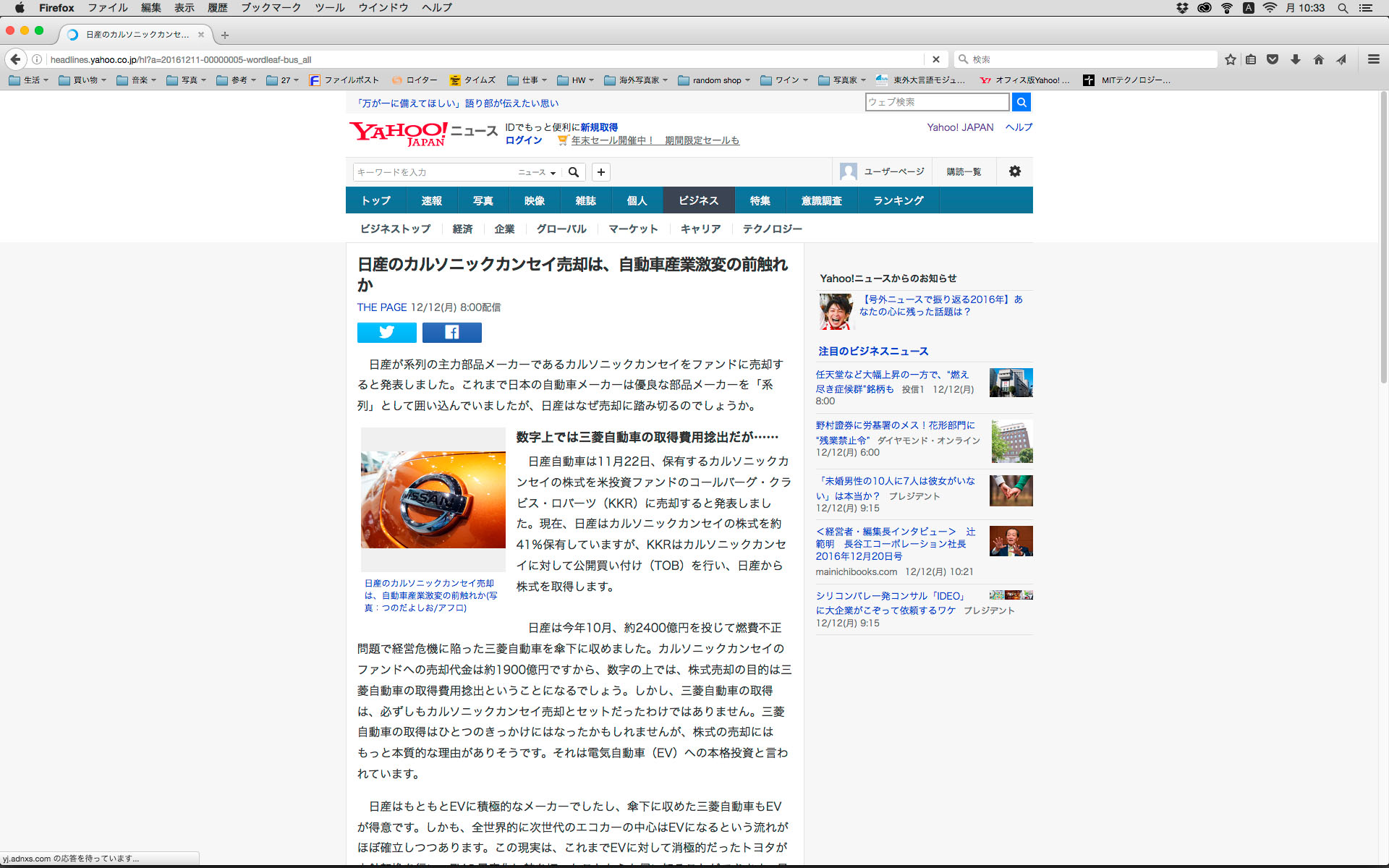Click Firefox bookmark star icon
Viewport: 1389px width, 868px height.
[x=1230, y=59]
